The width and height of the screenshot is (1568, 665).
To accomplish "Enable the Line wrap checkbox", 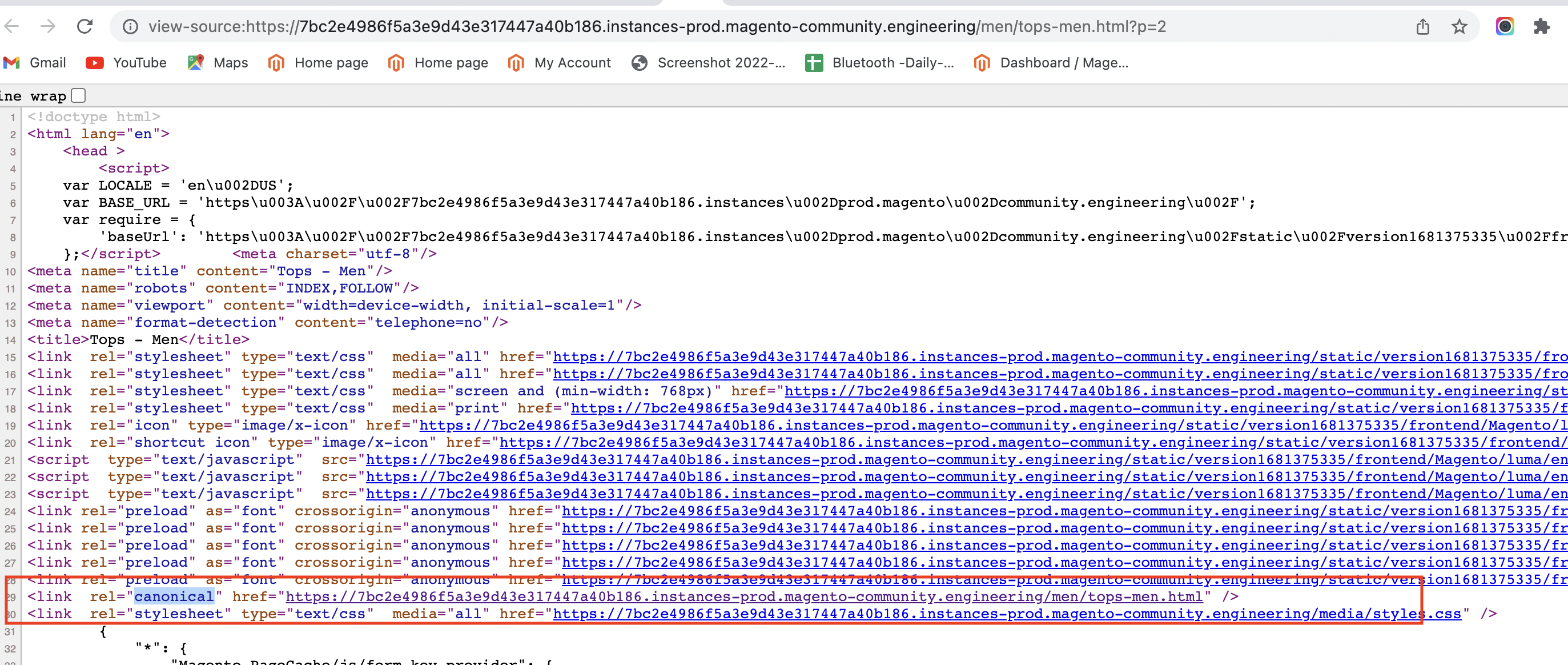I will (77, 95).
